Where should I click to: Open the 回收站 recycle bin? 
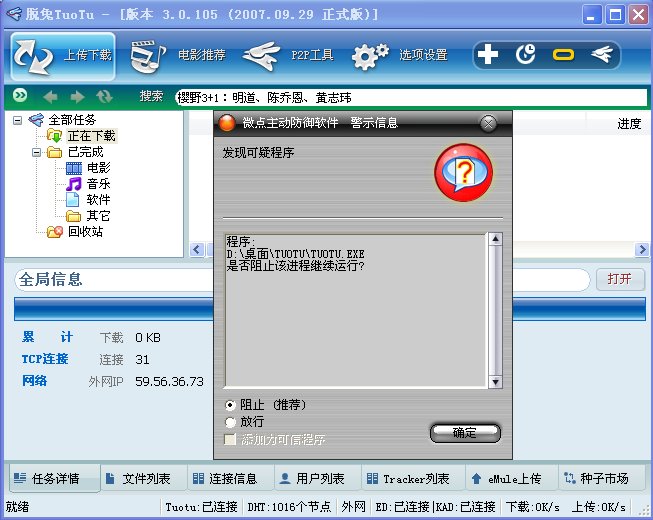pos(85,231)
